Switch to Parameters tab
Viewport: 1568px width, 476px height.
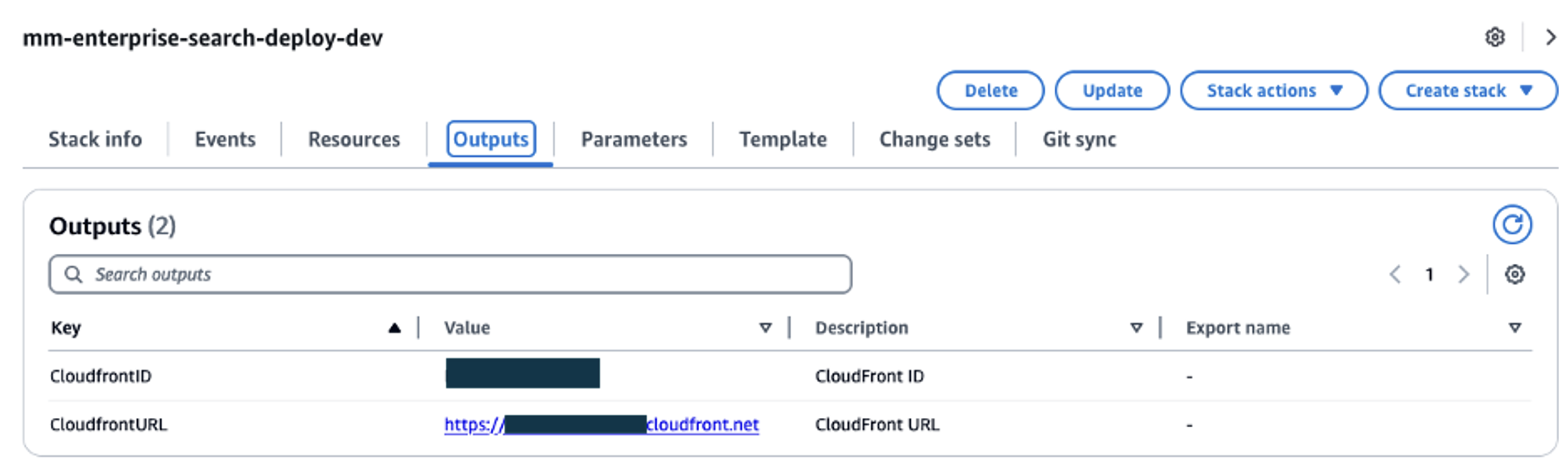pos(634,139)
